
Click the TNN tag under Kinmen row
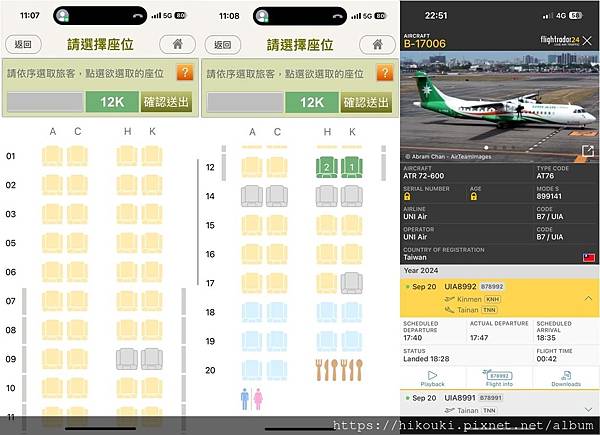tap(489, 310)
